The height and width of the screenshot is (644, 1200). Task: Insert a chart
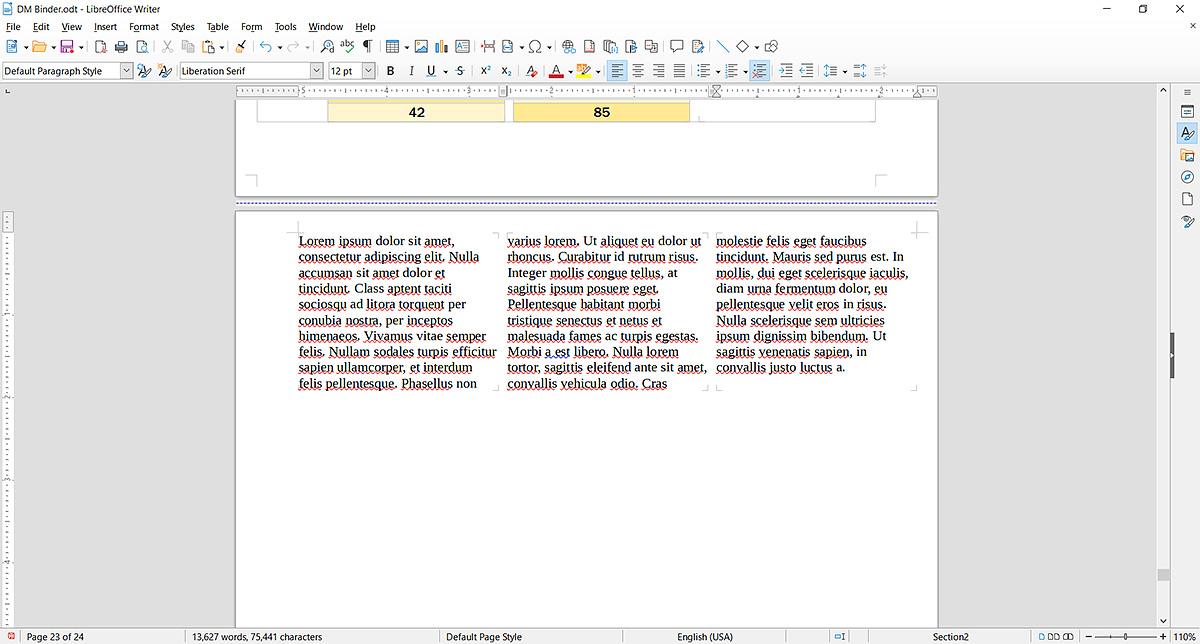click(441, 46)
